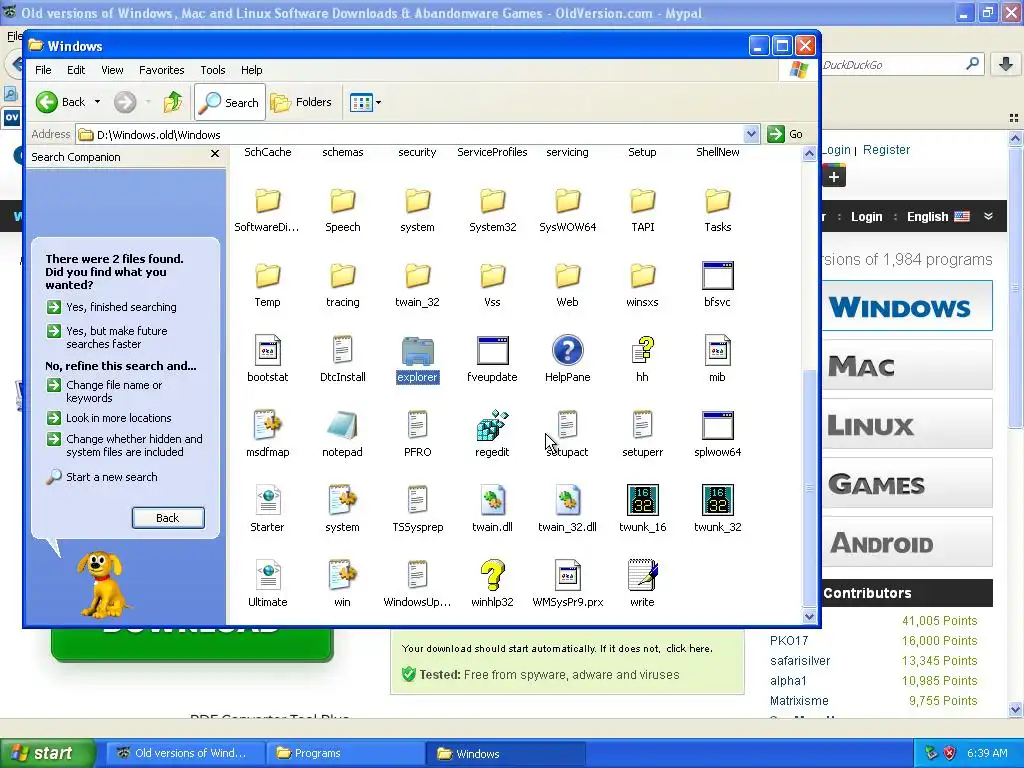Image resolution: width=1024 pixels, height=768 pixels.
Task: Click scroll down arrow in file list
Action: pos(809,616)
